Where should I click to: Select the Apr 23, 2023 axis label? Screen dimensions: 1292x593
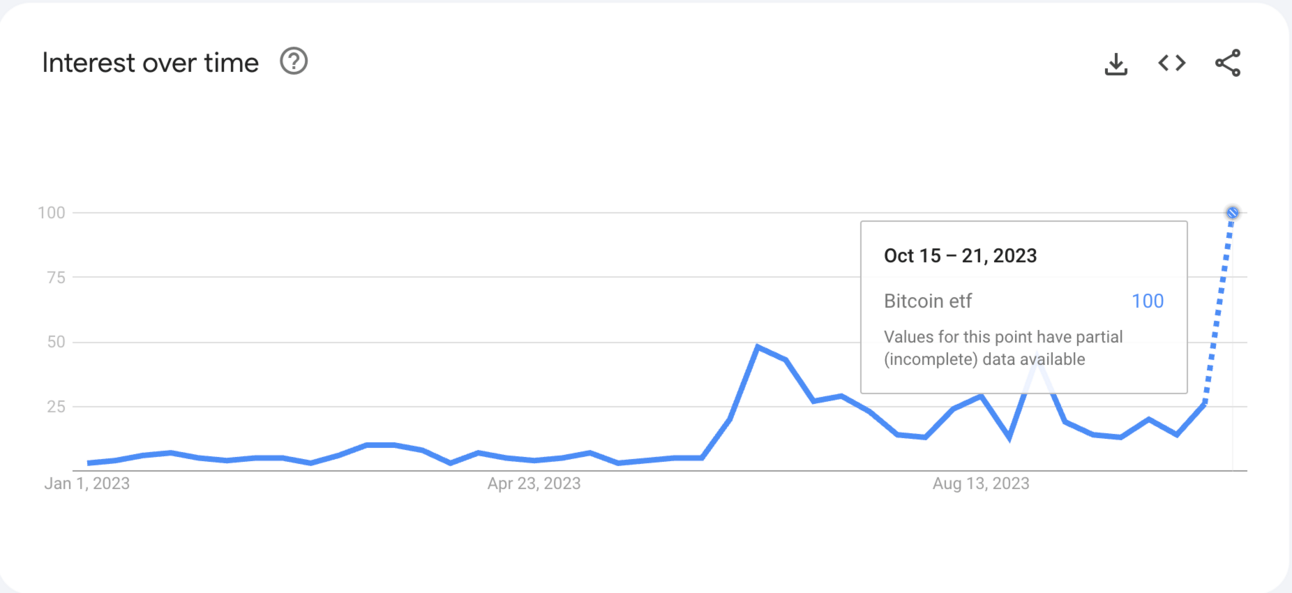(x=534, y=484)
